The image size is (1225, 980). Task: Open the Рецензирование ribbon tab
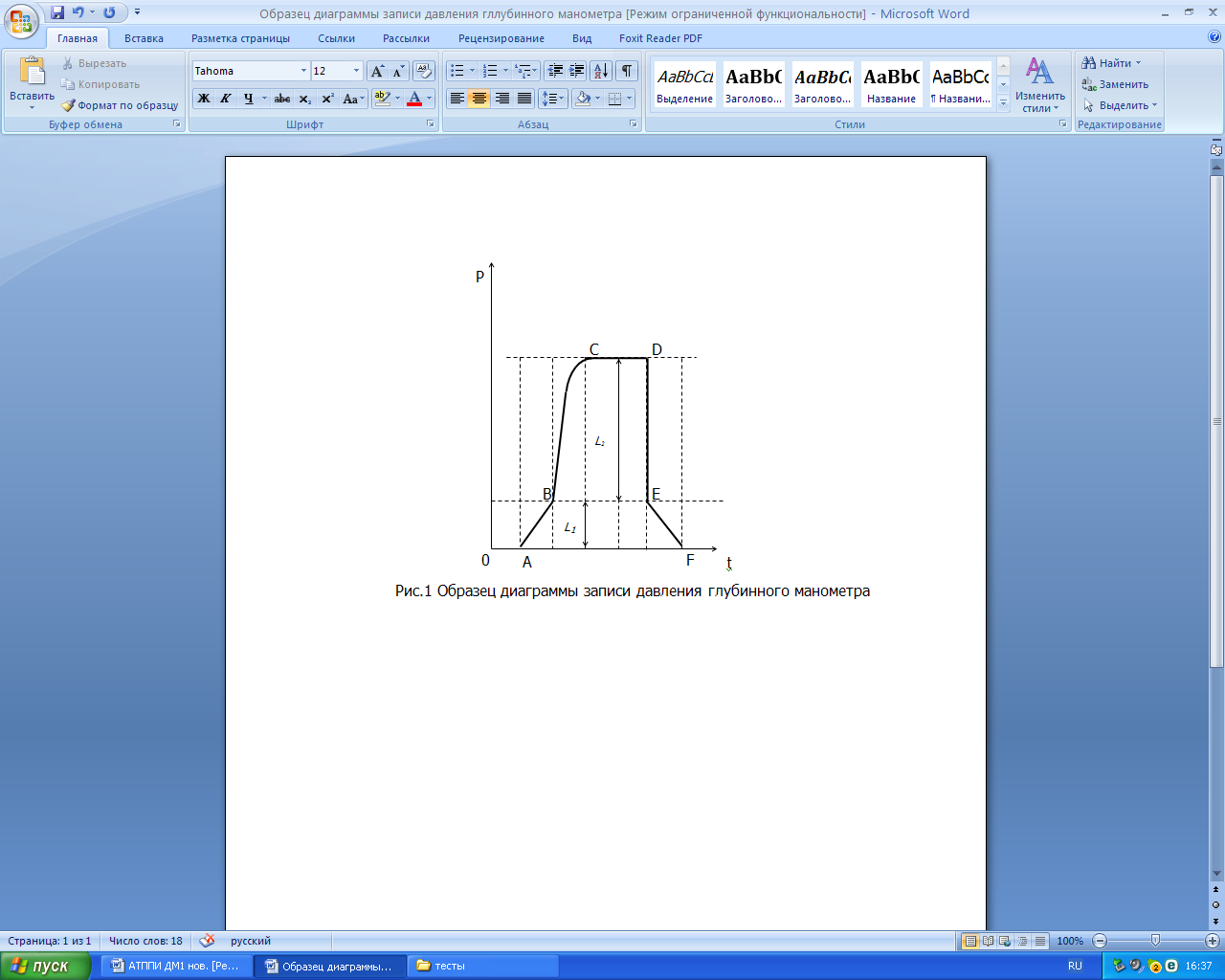(501, 38)
